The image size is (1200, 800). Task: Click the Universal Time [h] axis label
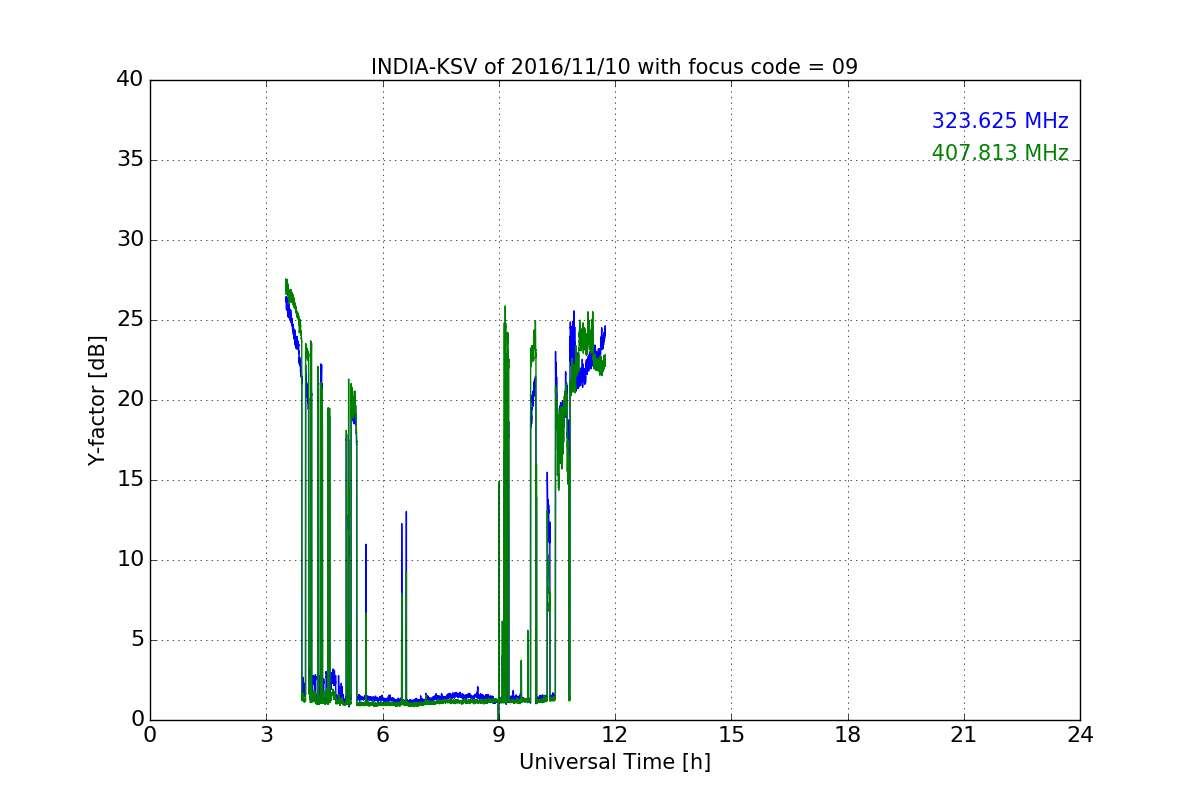[x=614, y=762]
